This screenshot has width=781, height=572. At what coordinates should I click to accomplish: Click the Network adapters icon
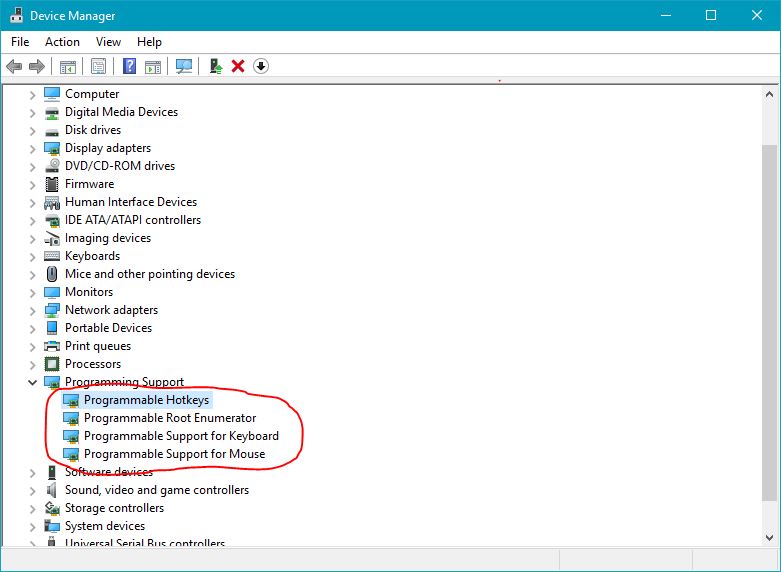click(52, 310)
